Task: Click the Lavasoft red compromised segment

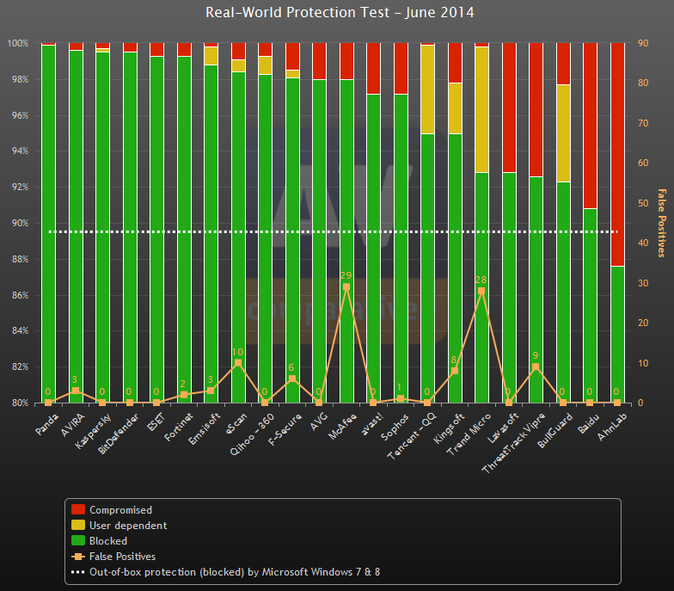Action: click(x=509, y=107)
